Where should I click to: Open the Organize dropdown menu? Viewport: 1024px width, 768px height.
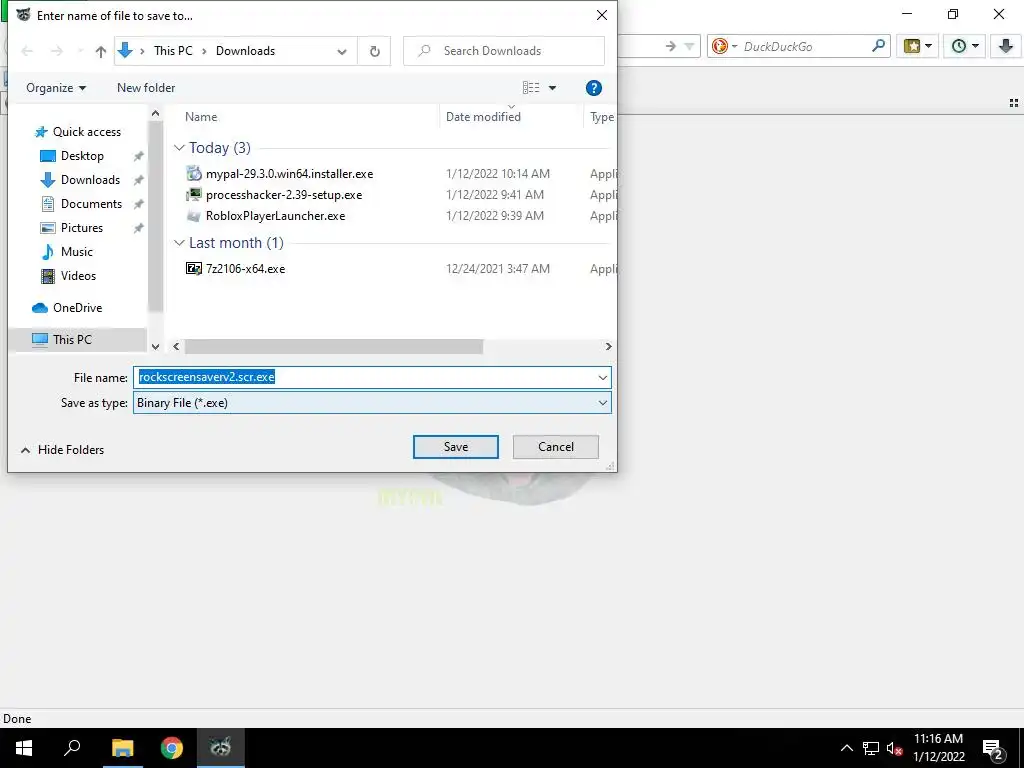click(56, 88)
